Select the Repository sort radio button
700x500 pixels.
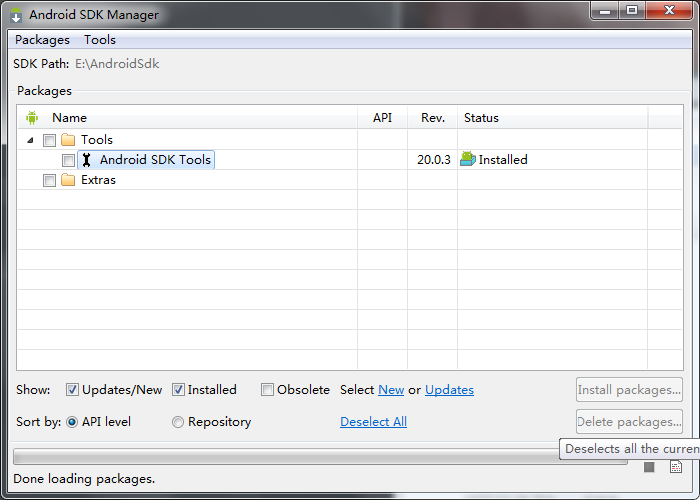tap(178, 422)
